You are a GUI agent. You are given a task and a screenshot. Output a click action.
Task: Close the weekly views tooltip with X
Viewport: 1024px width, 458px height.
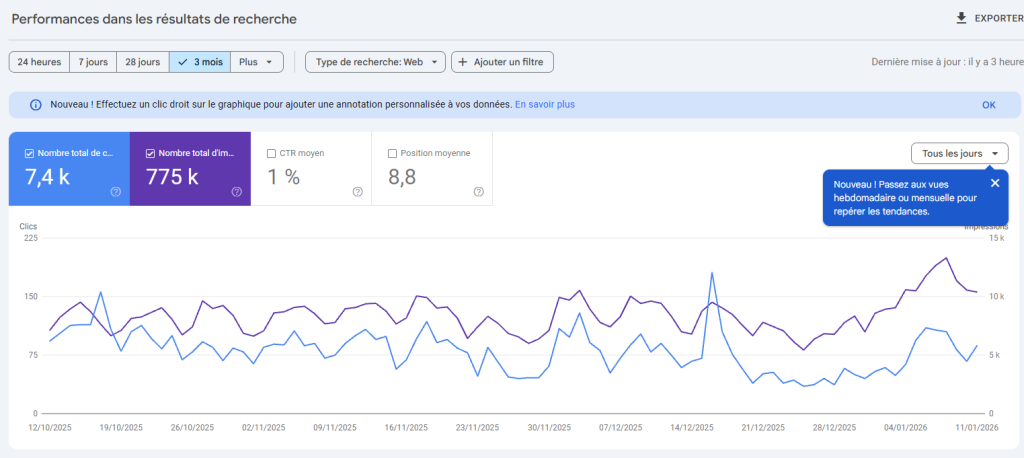pos(994,183)
